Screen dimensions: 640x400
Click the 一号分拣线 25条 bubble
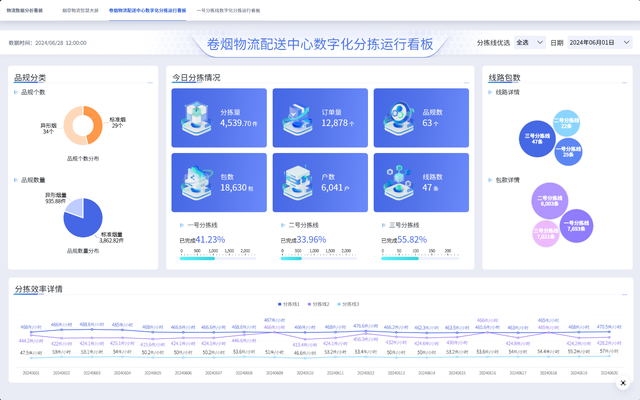[x=569, y=152]
